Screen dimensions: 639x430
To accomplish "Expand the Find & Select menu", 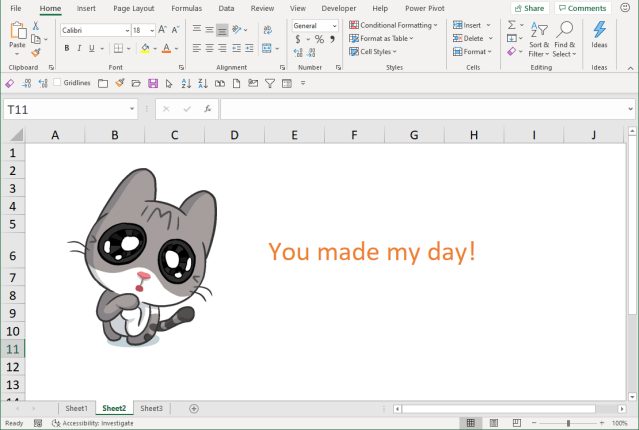I will point(564,39).
